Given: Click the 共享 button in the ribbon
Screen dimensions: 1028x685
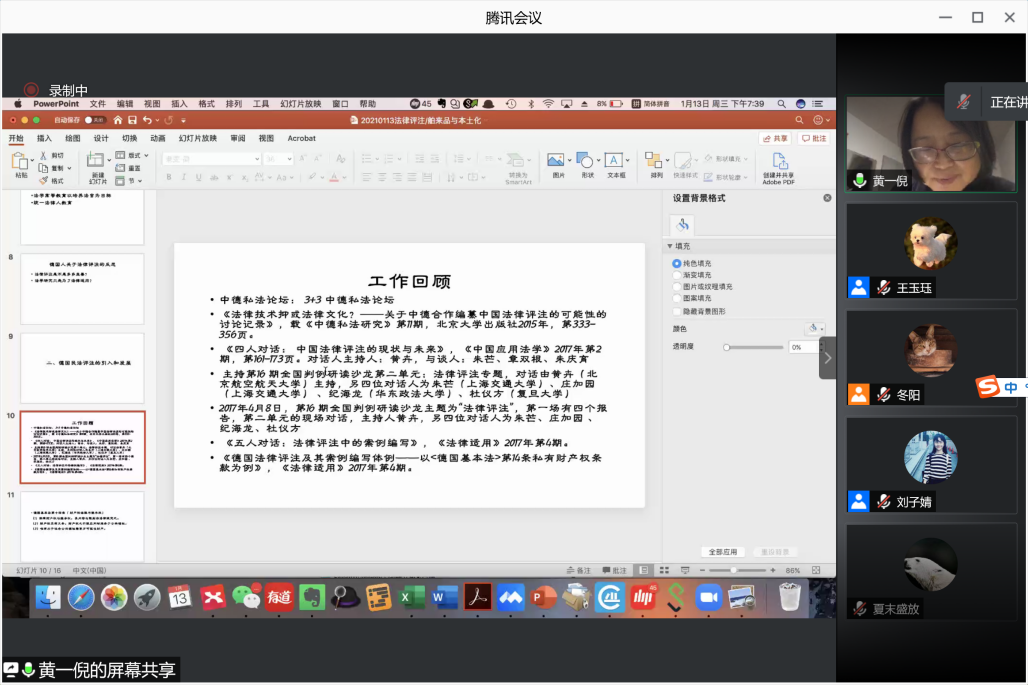Looking at the screenshot, I should tap(776, 138).
